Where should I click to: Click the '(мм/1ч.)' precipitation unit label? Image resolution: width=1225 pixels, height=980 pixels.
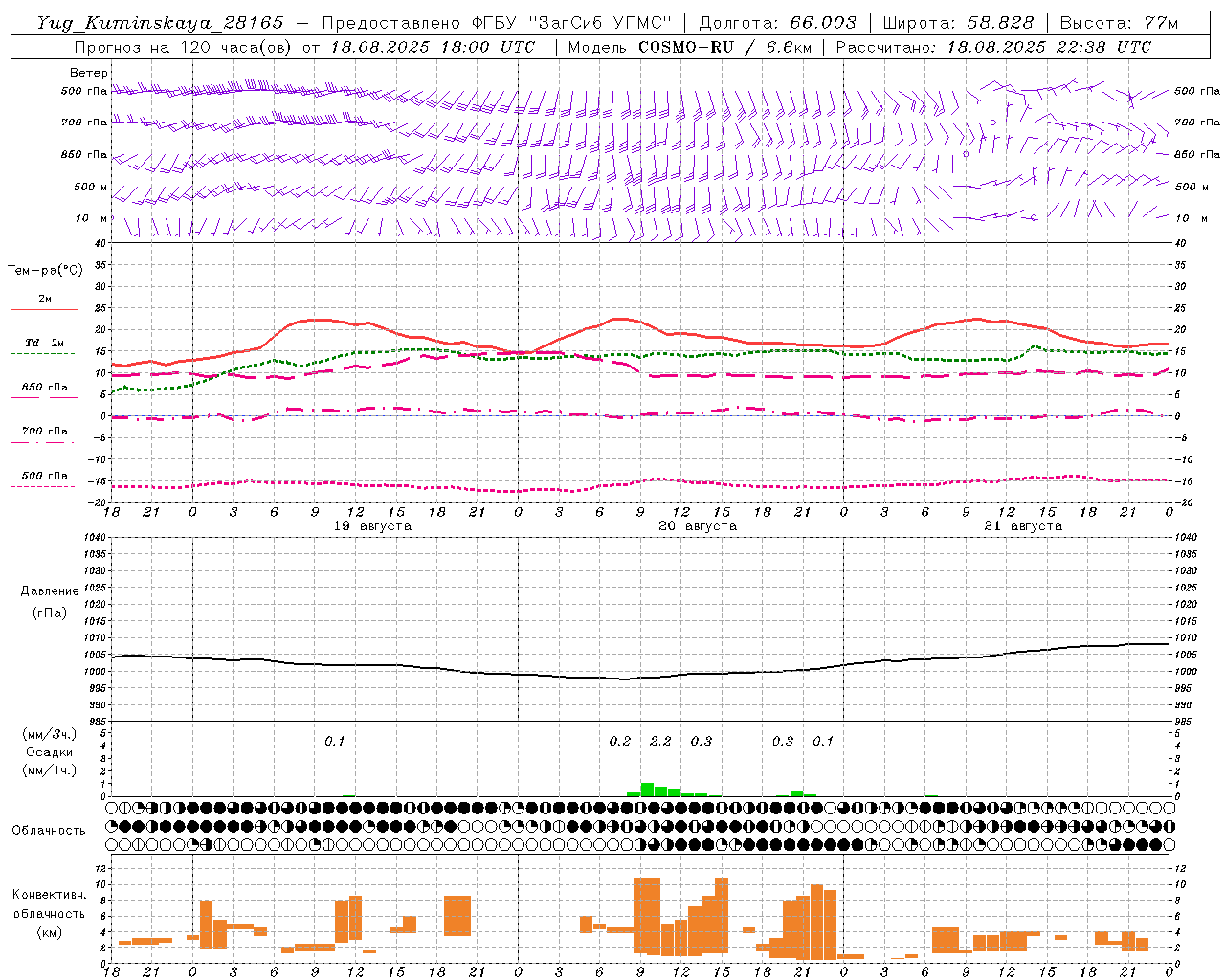click(x=50, y=770)
